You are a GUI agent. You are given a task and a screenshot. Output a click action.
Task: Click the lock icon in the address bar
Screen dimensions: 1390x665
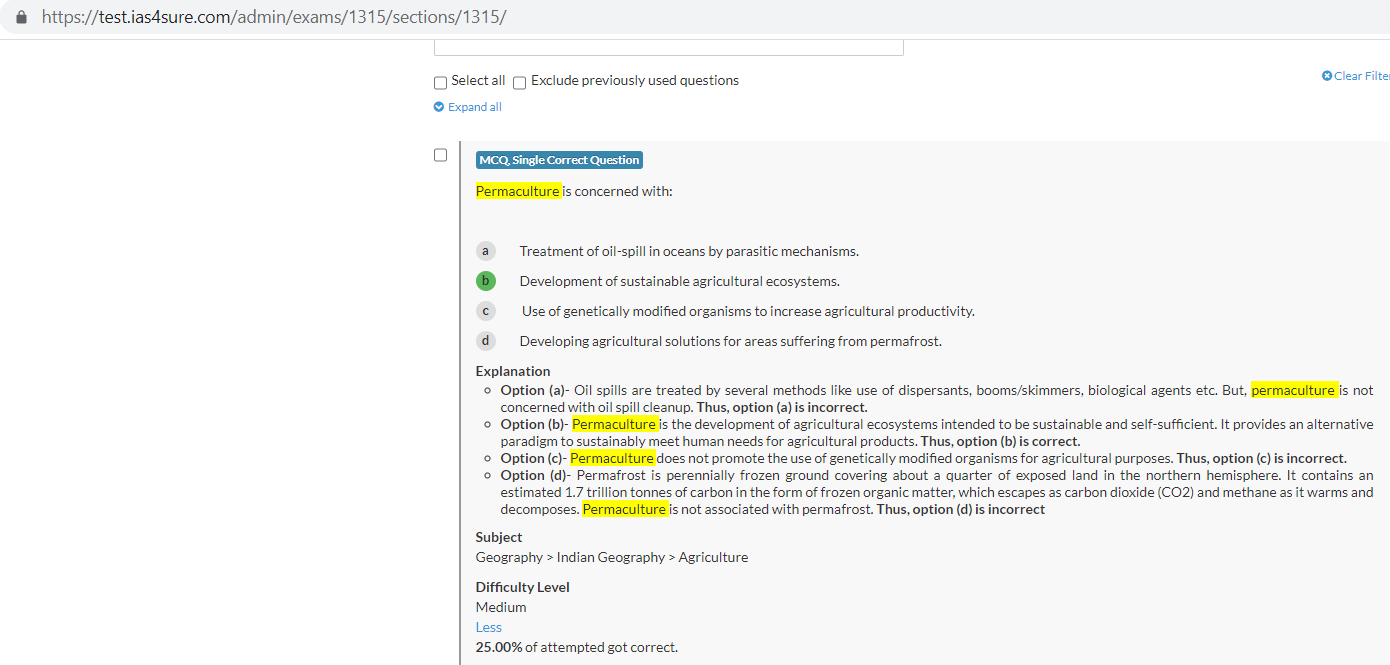22,17
